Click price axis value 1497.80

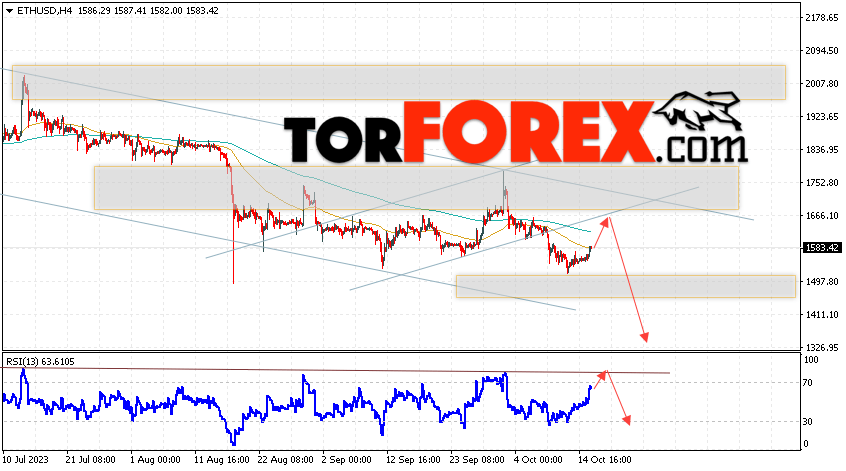click(822, 282)
